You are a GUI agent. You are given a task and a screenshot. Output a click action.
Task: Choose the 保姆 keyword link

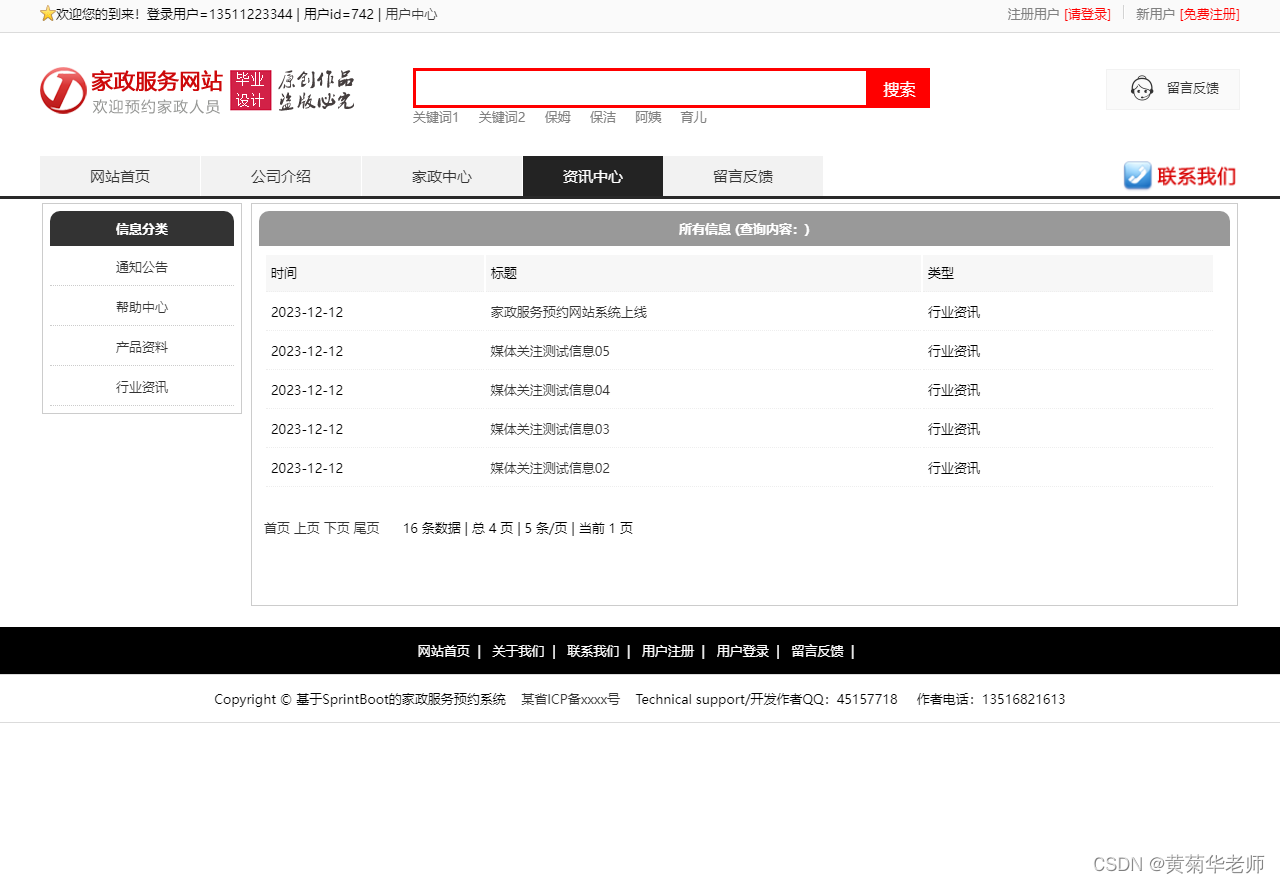pyautogui.click(x=558, y=117)
